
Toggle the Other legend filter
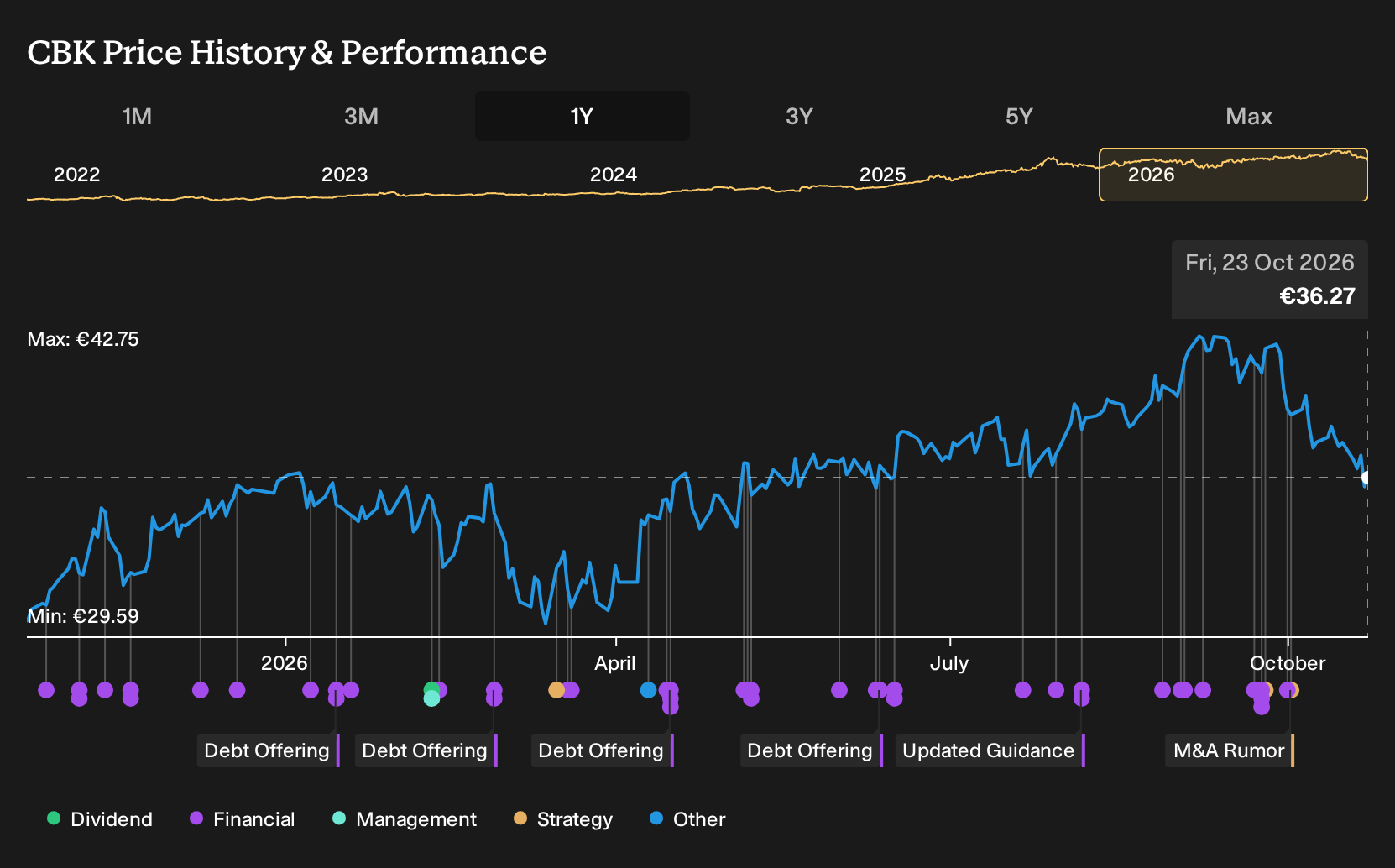[x=687, y=819]
